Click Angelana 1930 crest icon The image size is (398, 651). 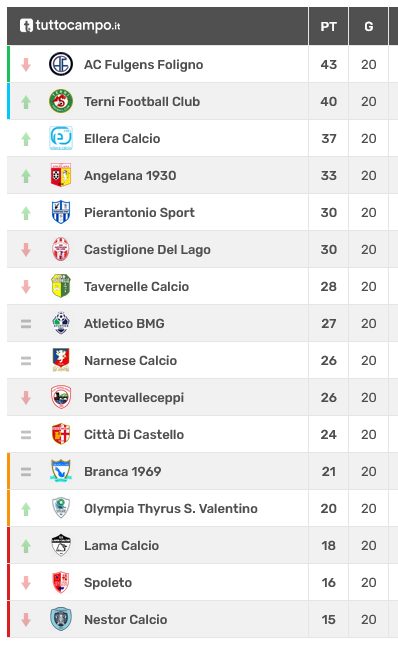click(61, 175)
